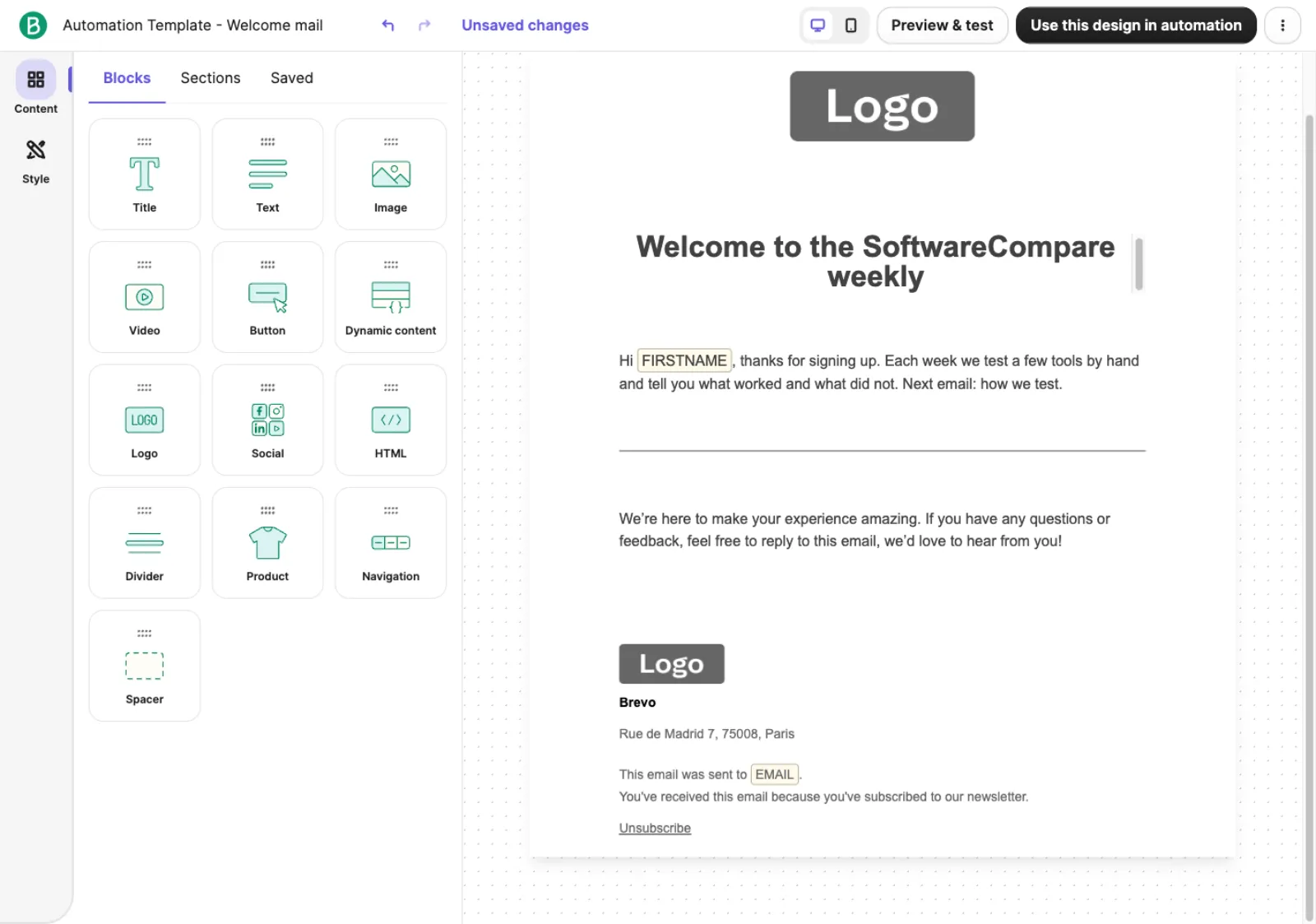The height and width of the screenshot is (924, 1316).
Task: Click the template name Welcome mail title
Action: pyautogui.click(x=192, y=26)
